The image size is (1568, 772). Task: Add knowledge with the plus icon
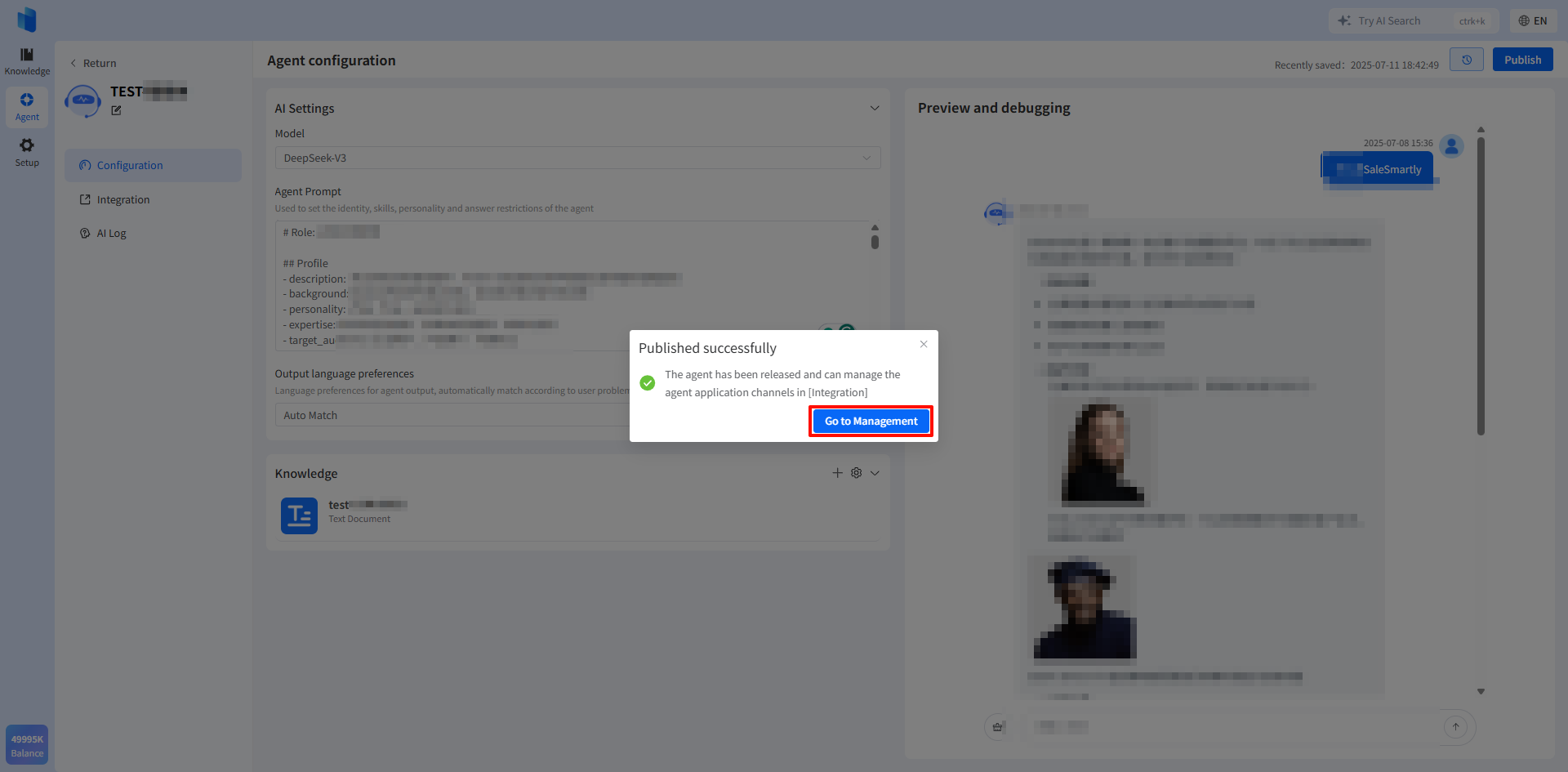point(837,473)
